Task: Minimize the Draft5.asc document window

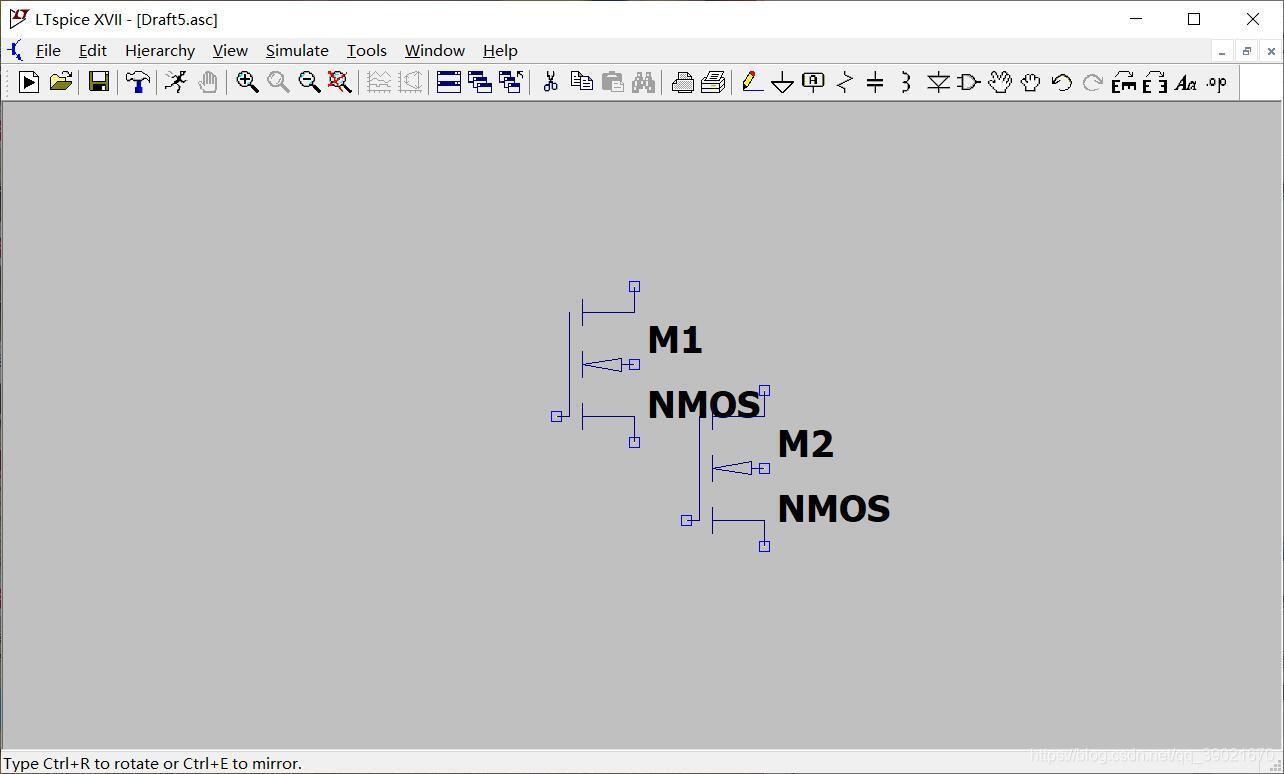Action: click(x=1222, y=51)
